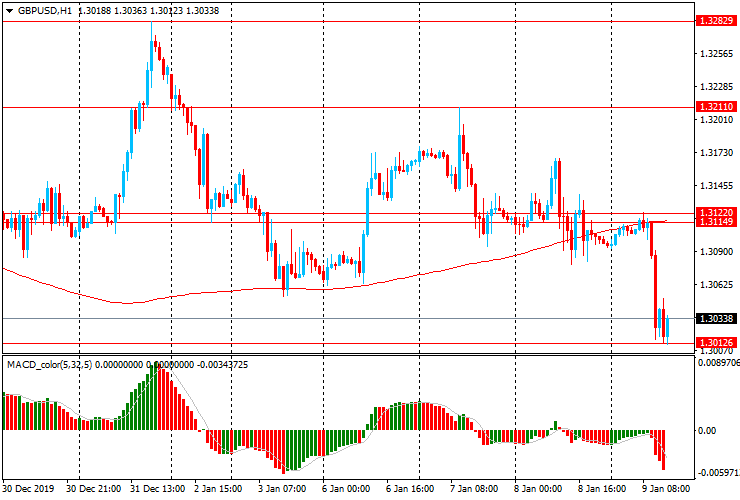Click the GBPUSD,H1 symbol title text
Screen dimensions: 740x500
click(x=45, y=10)
